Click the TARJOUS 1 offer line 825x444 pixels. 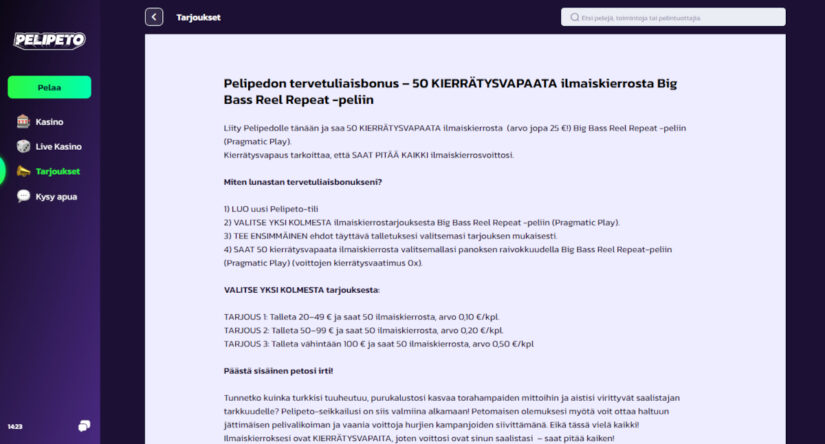[364, 316]
